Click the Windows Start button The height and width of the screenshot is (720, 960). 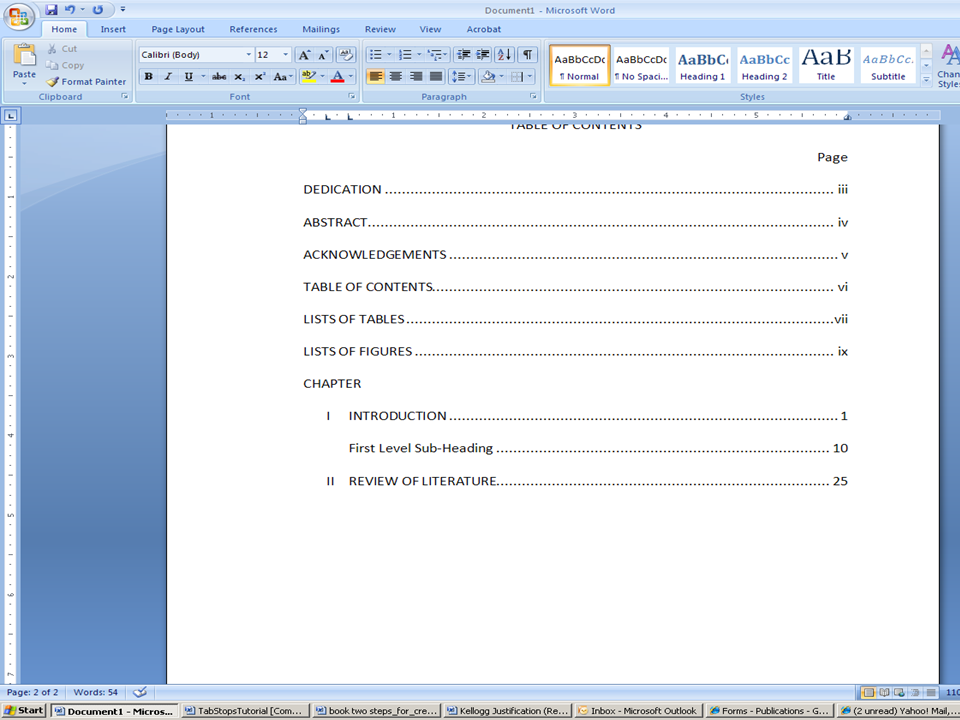(23, 711)
